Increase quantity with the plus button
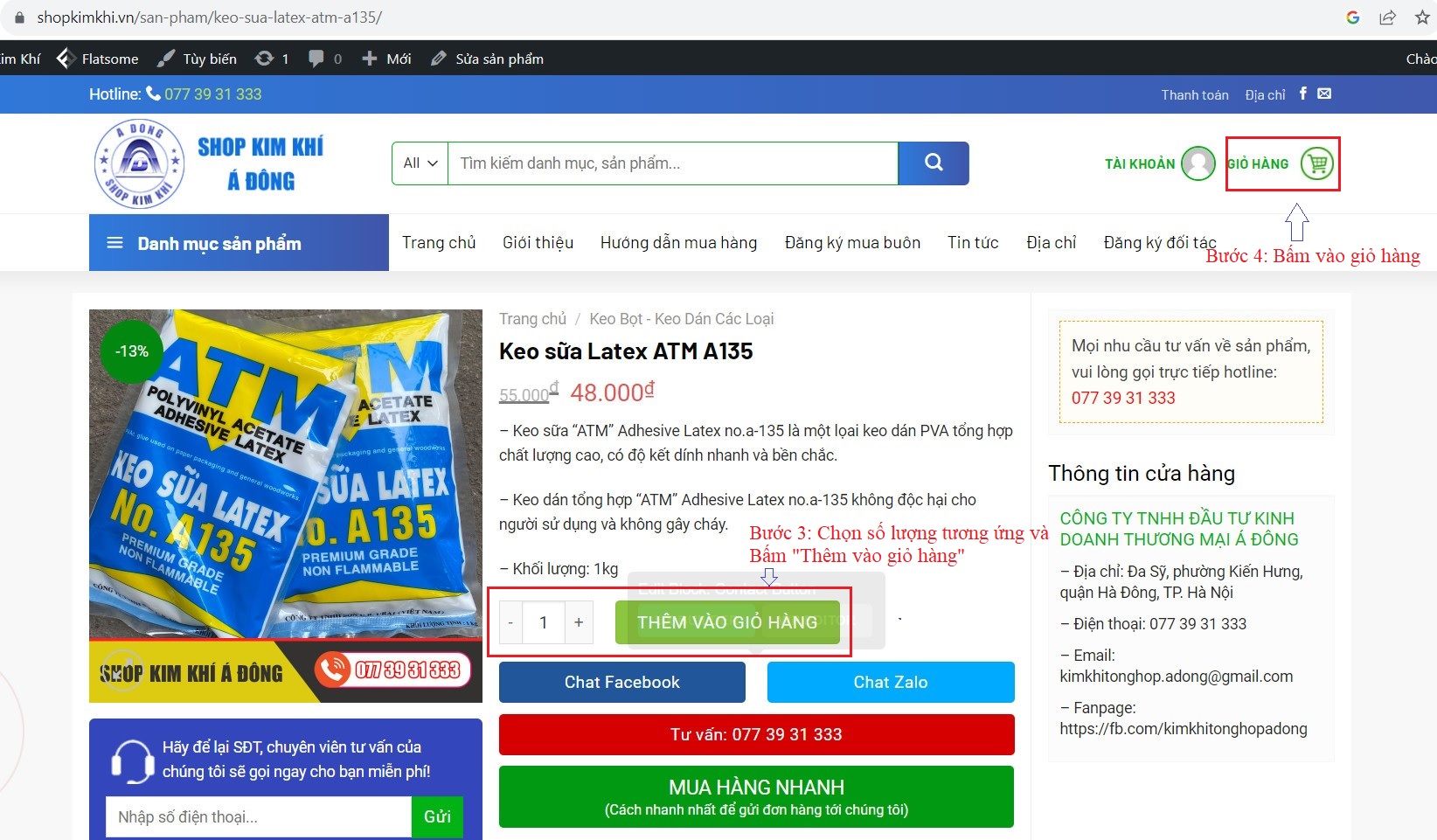1437x840 pixels. coord(579,622)
